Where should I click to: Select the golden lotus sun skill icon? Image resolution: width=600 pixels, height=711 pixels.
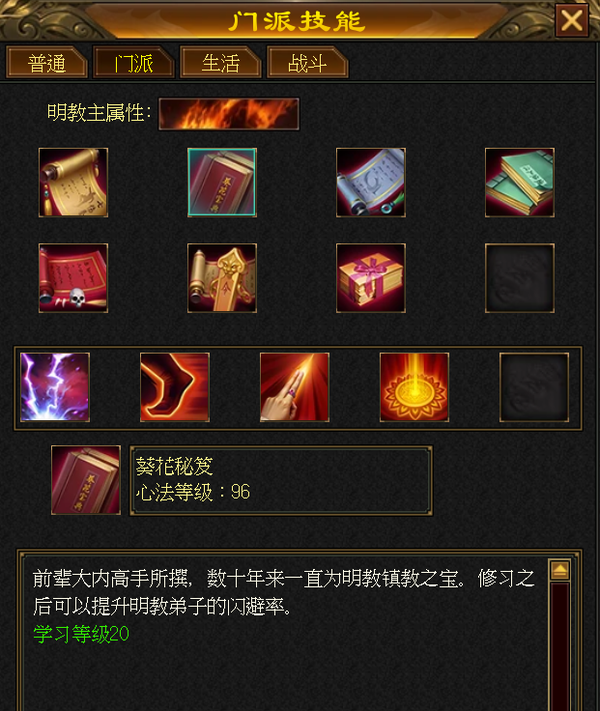[x=415, y=387]
